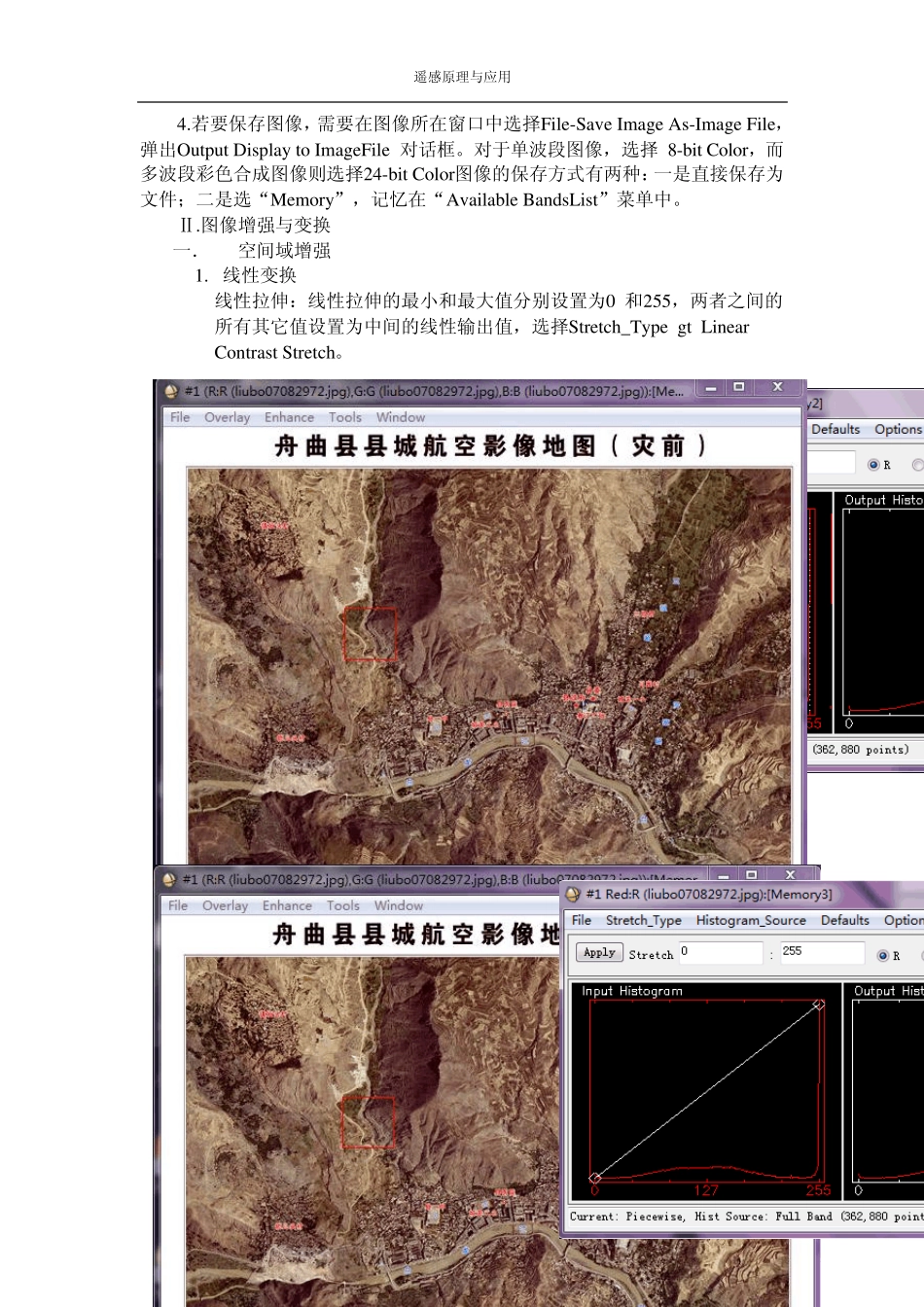This screenshot has width=924, height=1307.
Task: Click the app icon of the top image display window
Action: 171,391
